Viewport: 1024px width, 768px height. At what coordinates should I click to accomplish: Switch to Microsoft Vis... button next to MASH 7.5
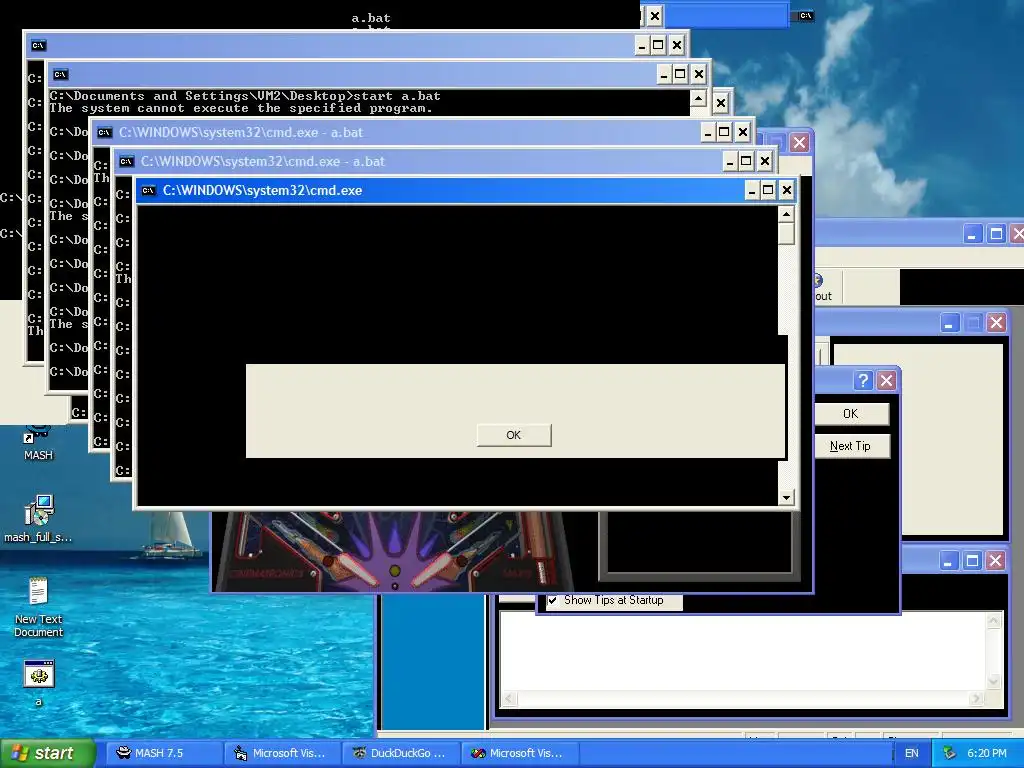pyautogui.click(x=281, y=753)
